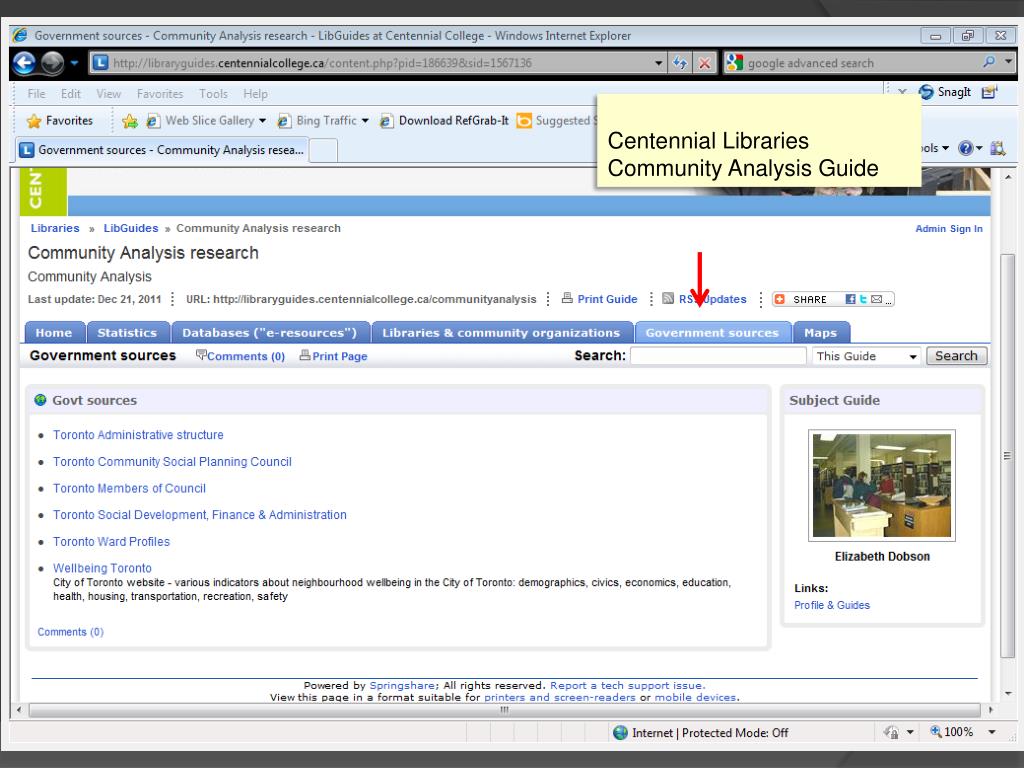
Task: Expand the address bar history dropdown
Action: 658,63
